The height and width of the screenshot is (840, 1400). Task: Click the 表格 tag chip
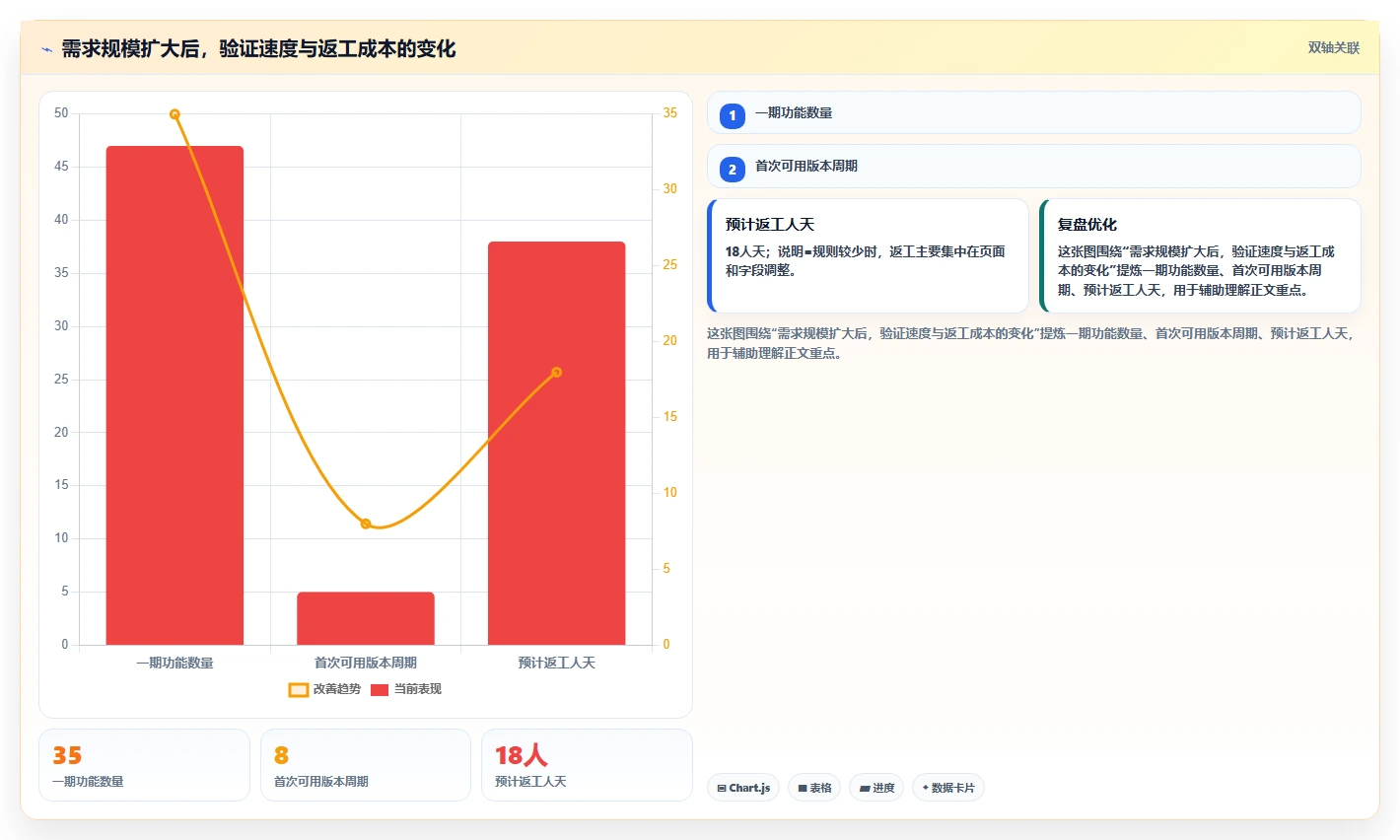(x=814, y=788)
